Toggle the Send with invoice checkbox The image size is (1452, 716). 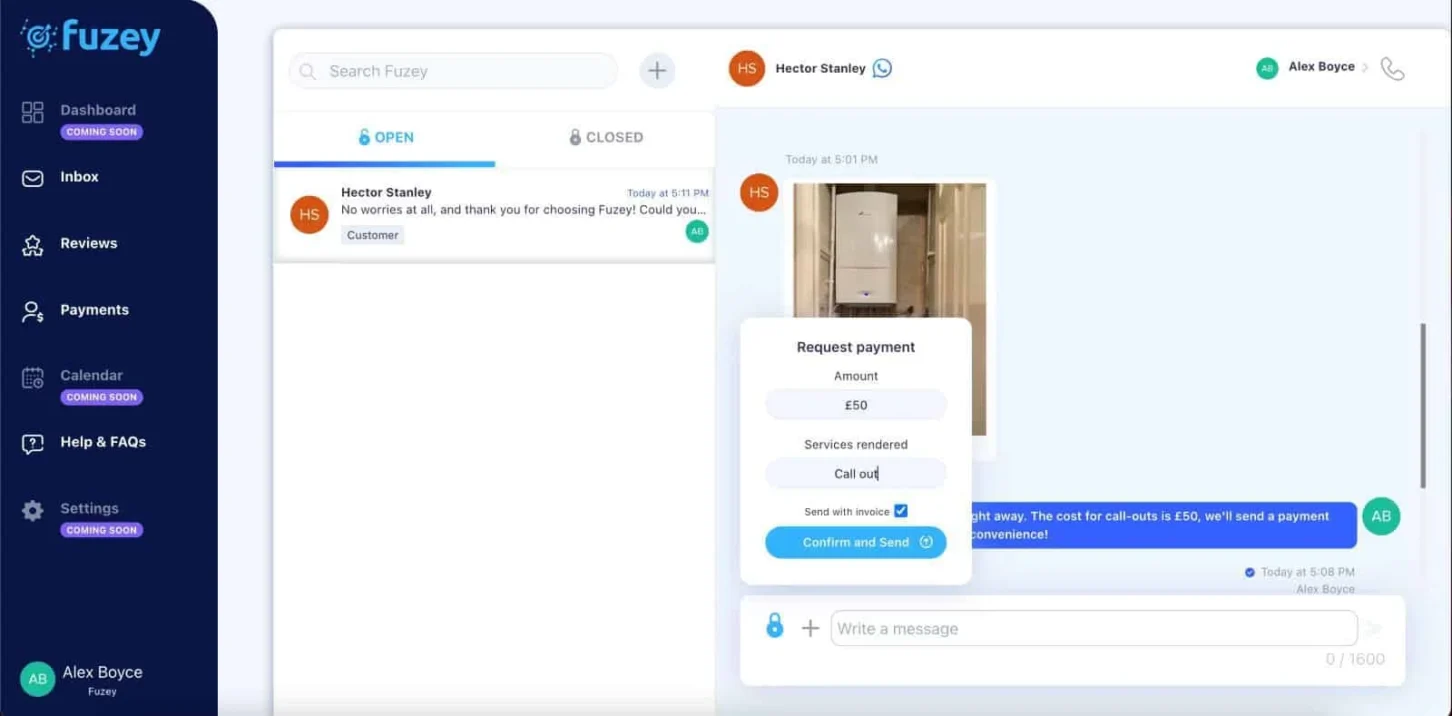[901, 511]
